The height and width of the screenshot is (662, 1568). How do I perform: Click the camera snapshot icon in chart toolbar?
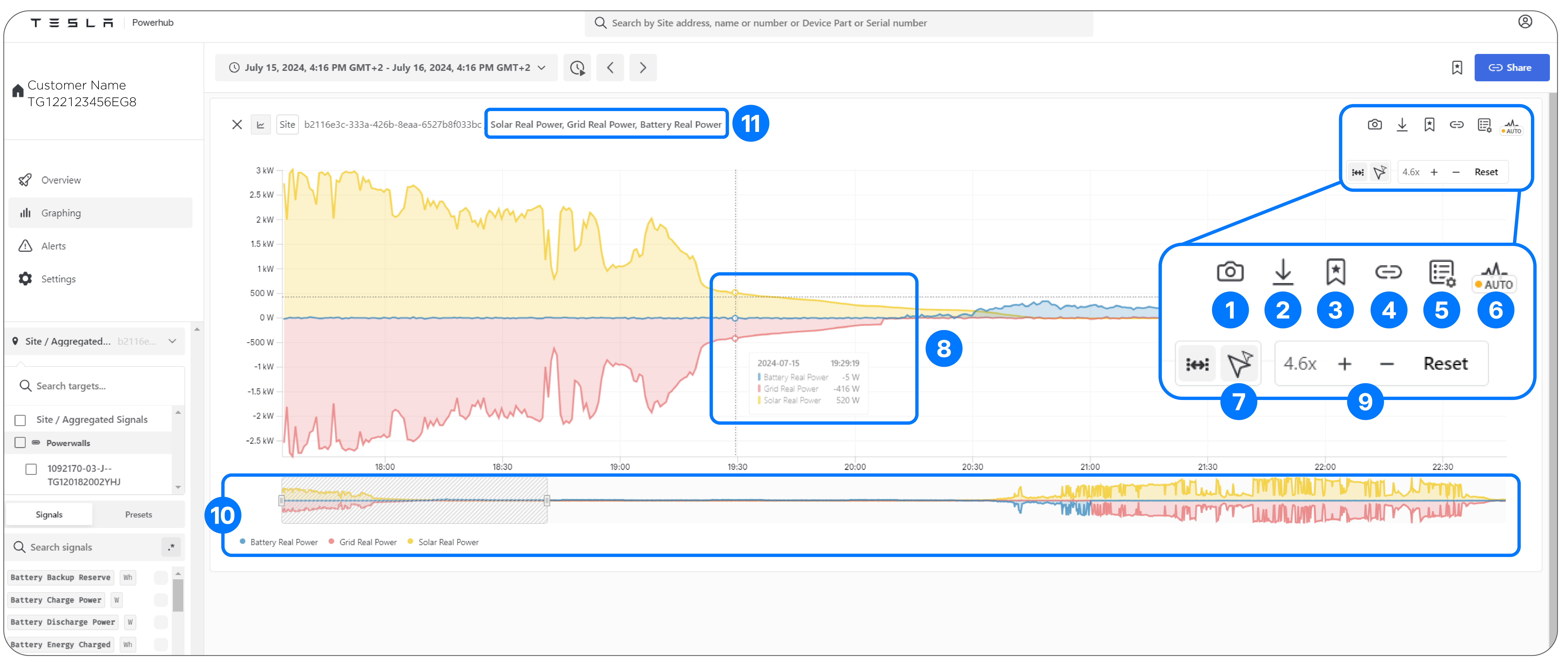click(x=1374, y=125)
